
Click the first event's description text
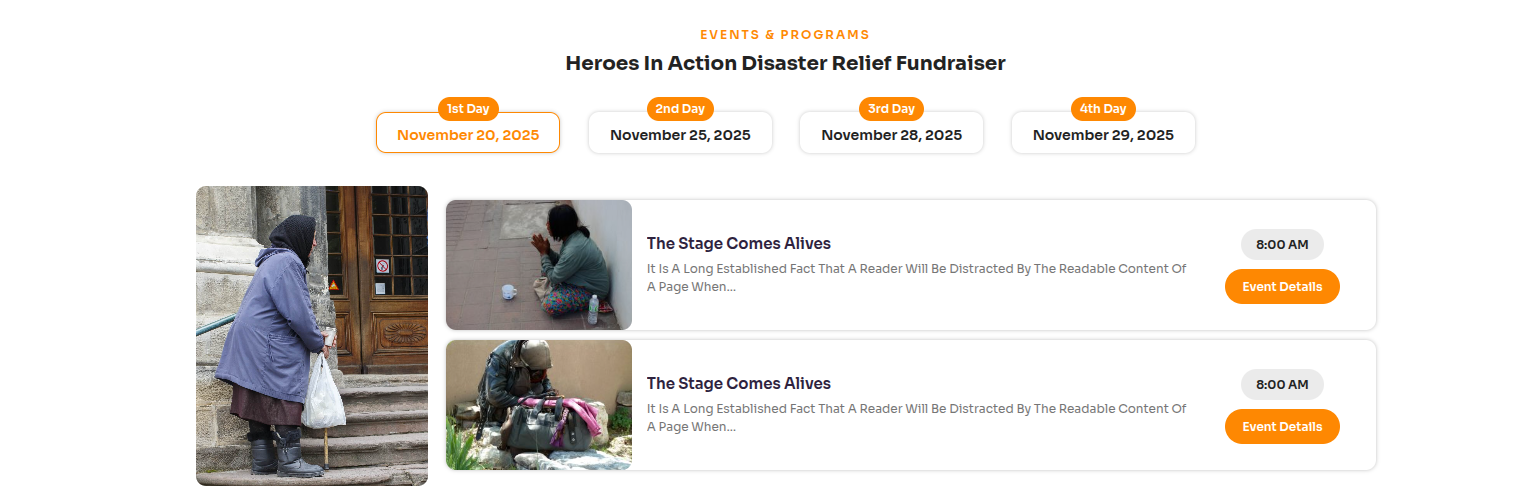click(x=916, y=277)
